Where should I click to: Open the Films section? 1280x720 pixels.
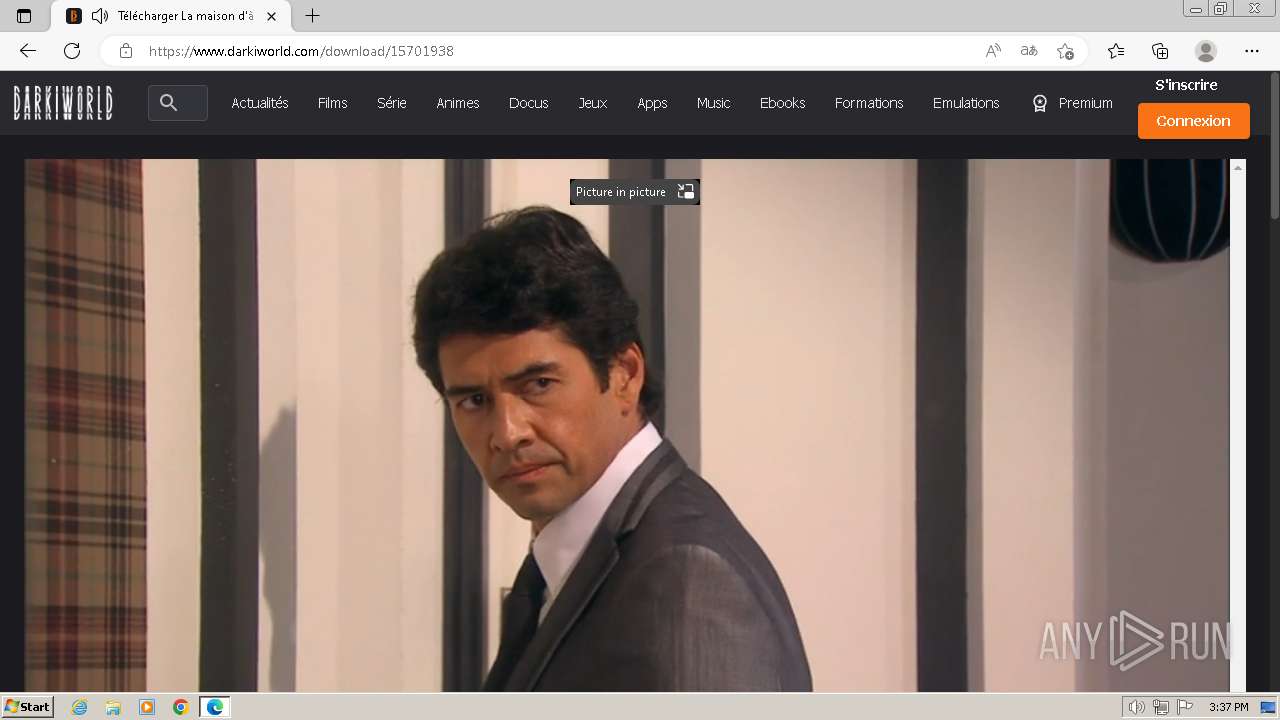[333, 103]
